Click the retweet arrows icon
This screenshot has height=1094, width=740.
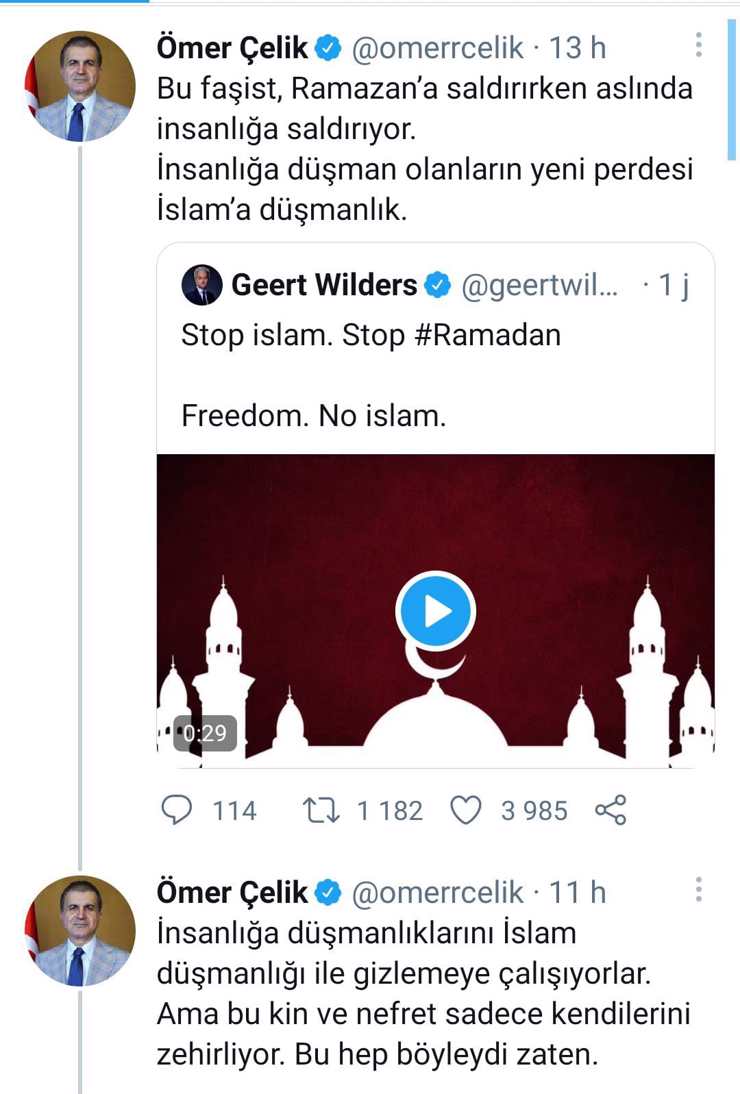[x=320, y=810]
